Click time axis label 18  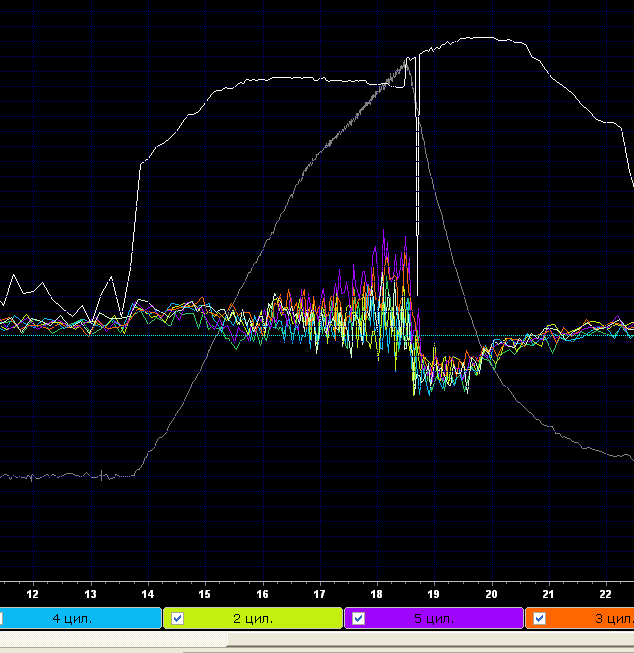[x=377, y=594]
